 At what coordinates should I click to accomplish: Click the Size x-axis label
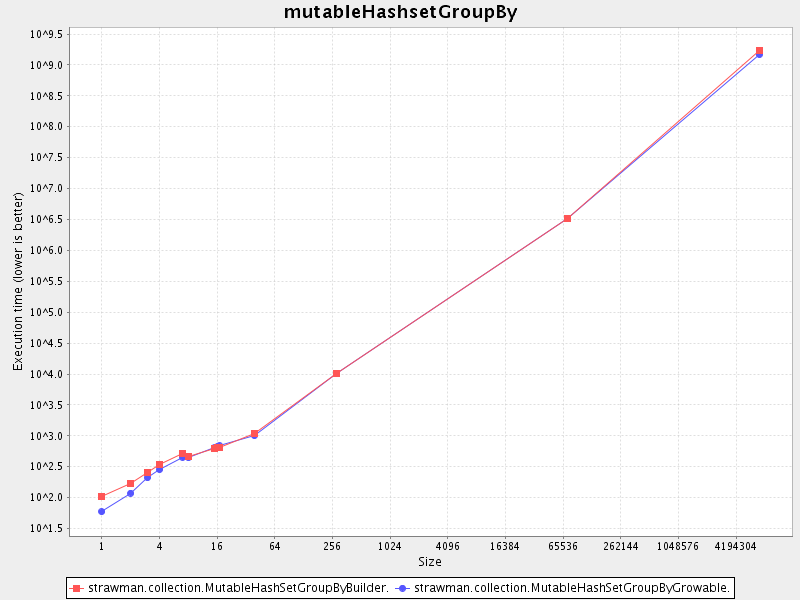coord(430,562)
